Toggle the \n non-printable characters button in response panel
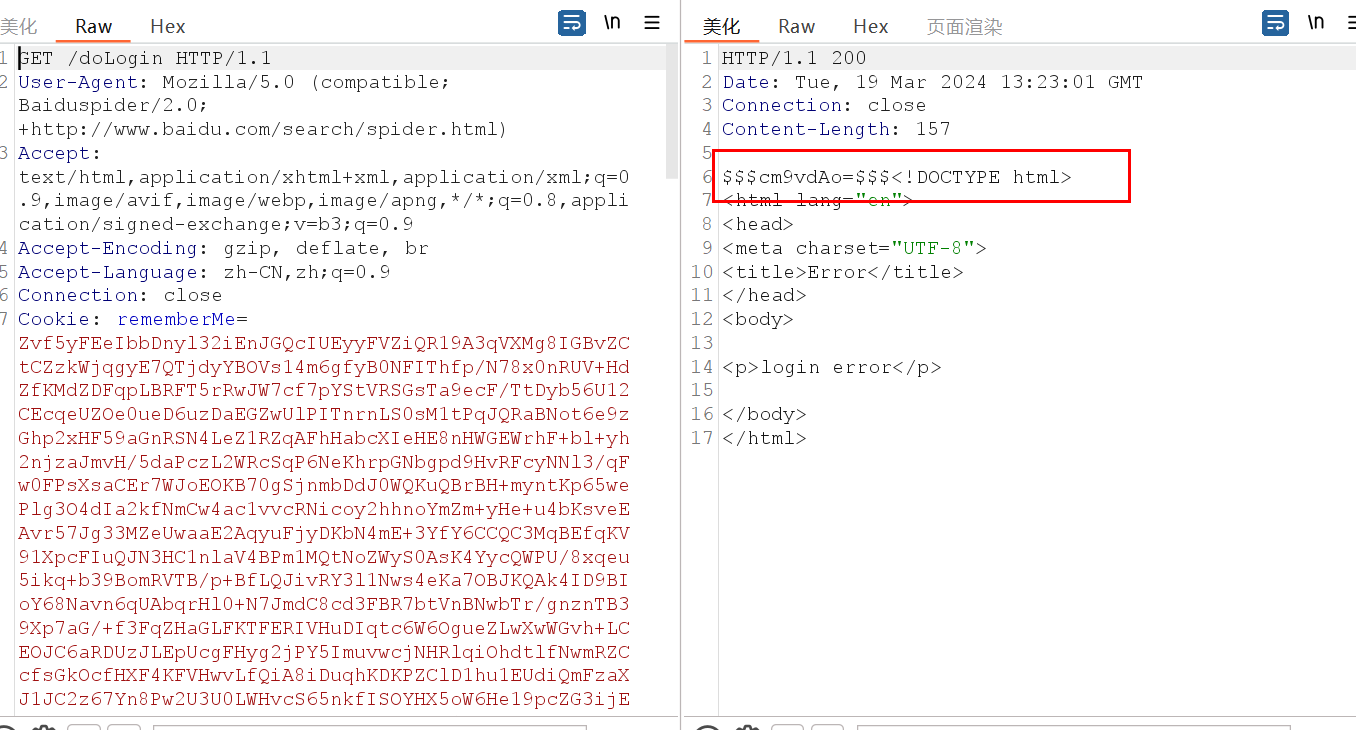This screenshot has height=730, width=1356. pos(1316,23)
